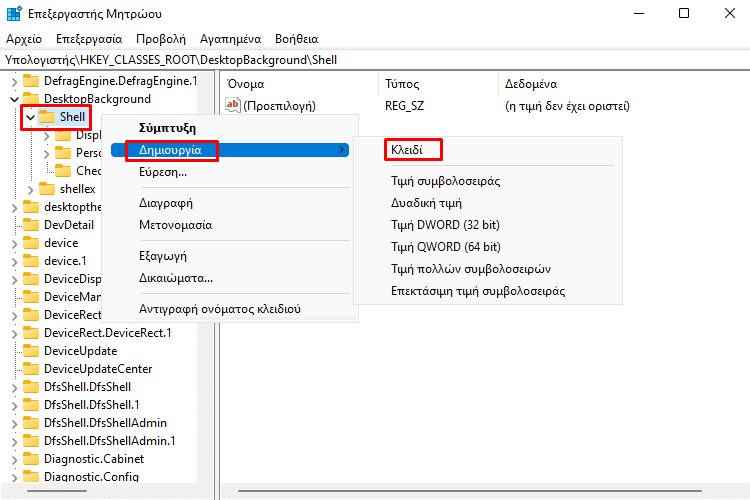Screen dimensions: 750x500
Task: Open the Αρχείο menu
Action: pyautogui.click(x=24, y=39)
